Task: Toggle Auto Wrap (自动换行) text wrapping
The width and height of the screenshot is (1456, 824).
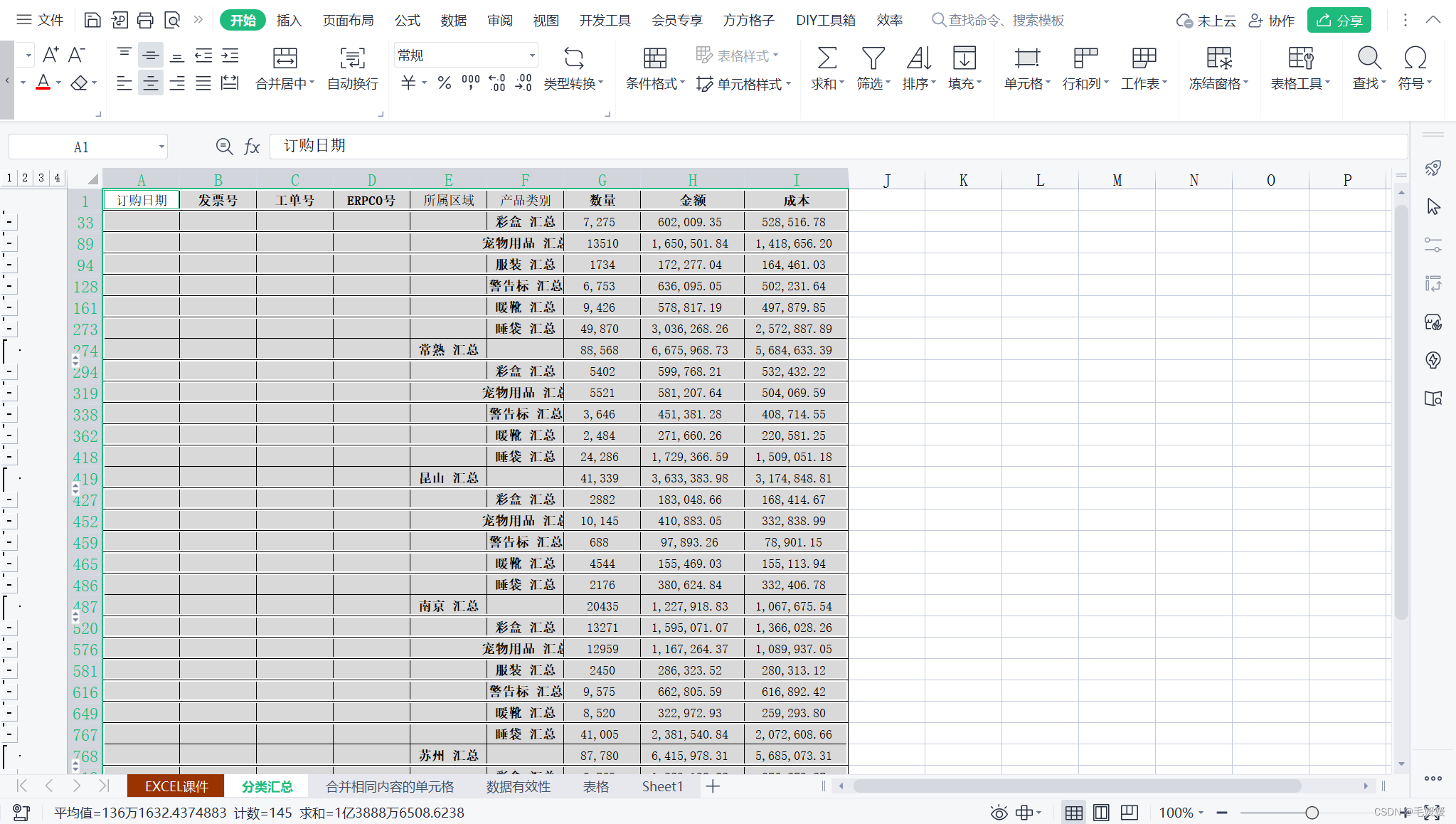Action: [352, 58]
